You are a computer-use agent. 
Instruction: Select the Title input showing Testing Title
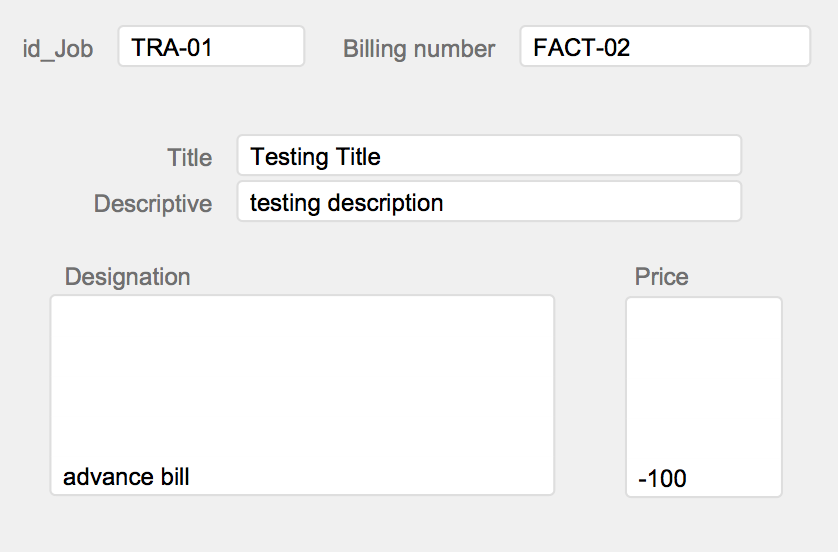click(x=489, y=156)
